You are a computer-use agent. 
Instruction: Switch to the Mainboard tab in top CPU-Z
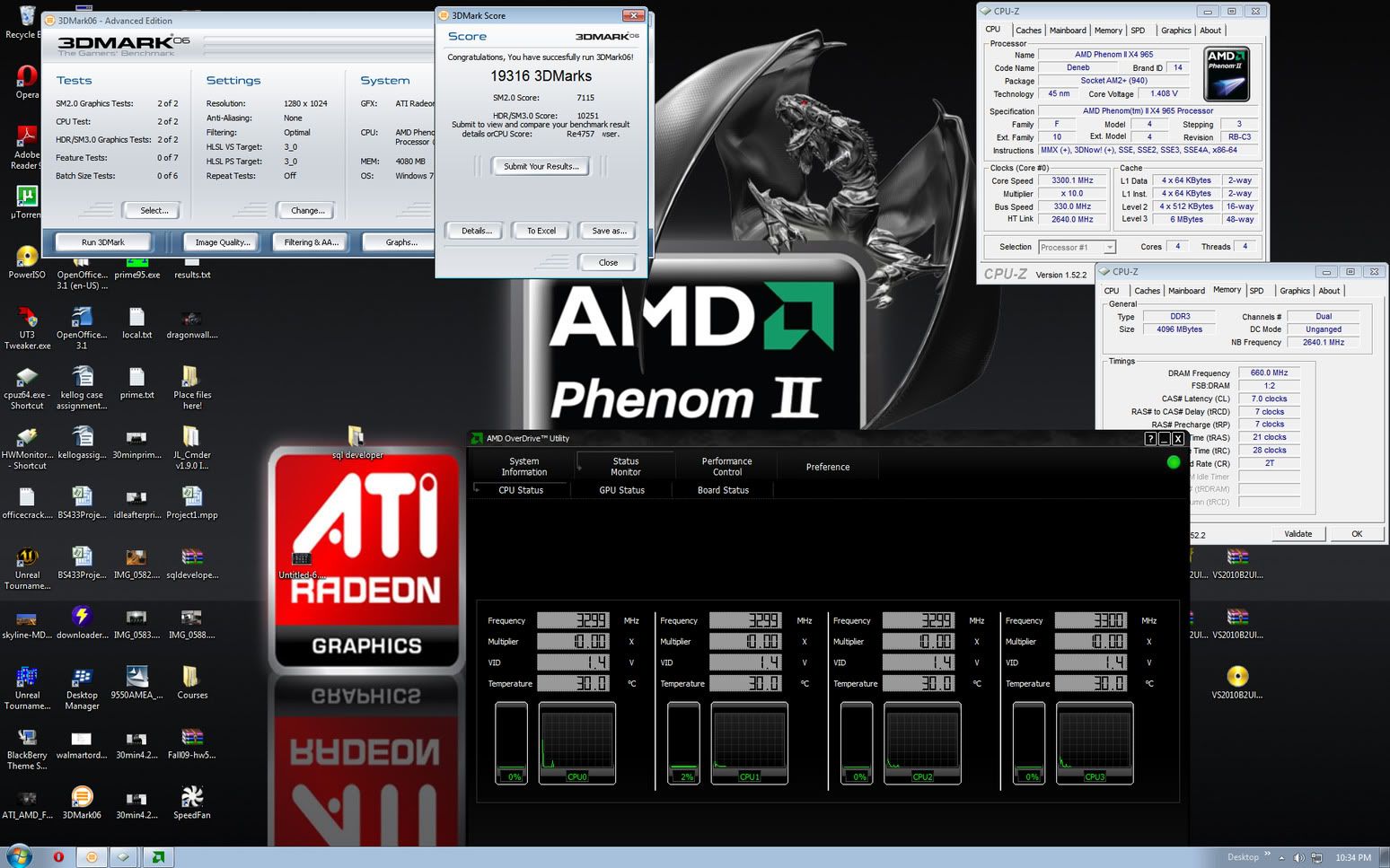[x=1068, y=31]
